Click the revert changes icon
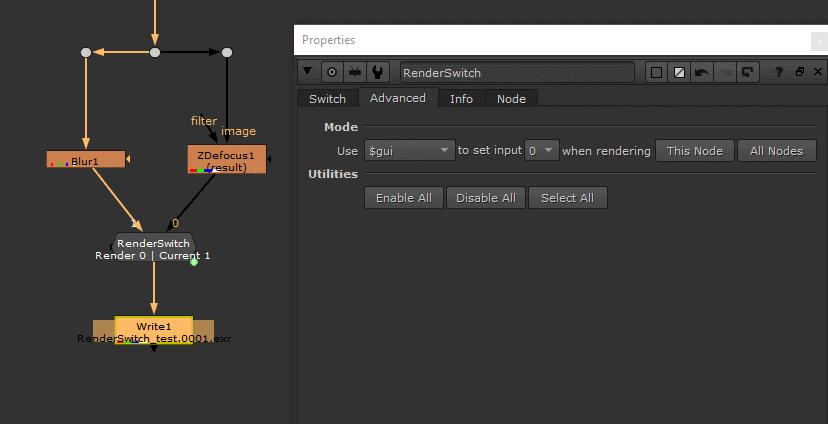Viewport: 828px width, 424px height. tap(747, 73)
